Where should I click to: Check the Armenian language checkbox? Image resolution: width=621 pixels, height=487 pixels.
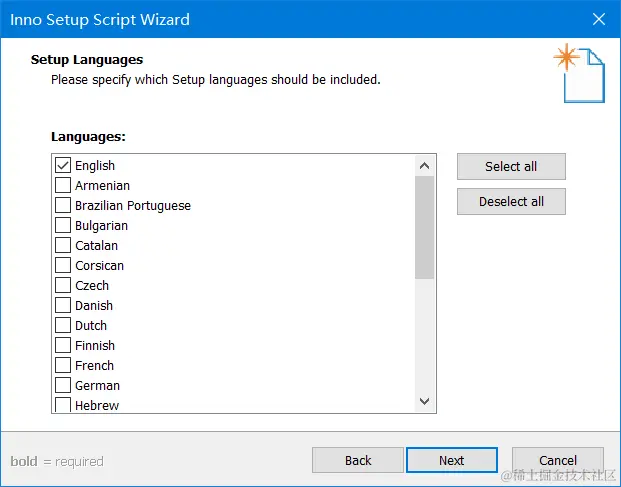(63, 185)
